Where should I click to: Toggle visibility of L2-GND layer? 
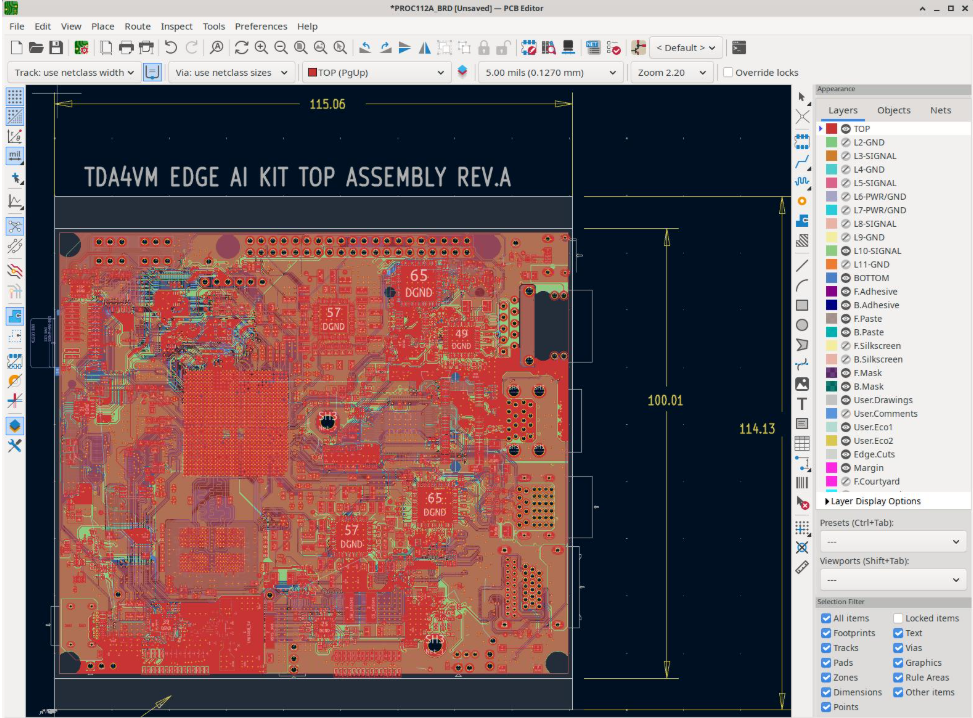coord(845,142)
